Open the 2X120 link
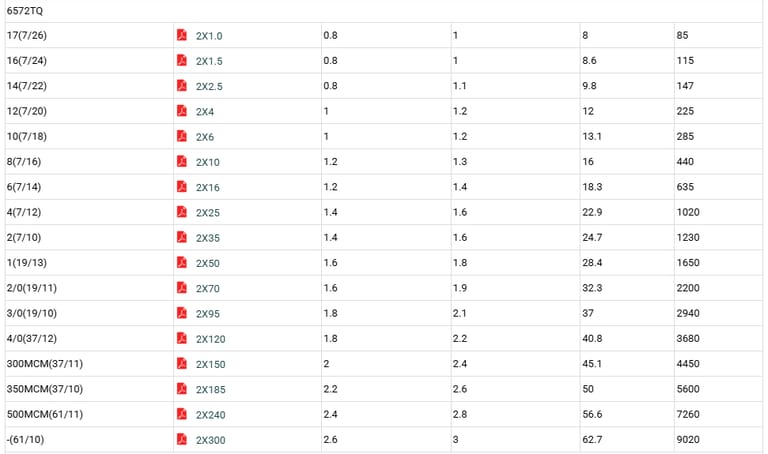Viewport: 768px width, 454px height. [210, 338]
